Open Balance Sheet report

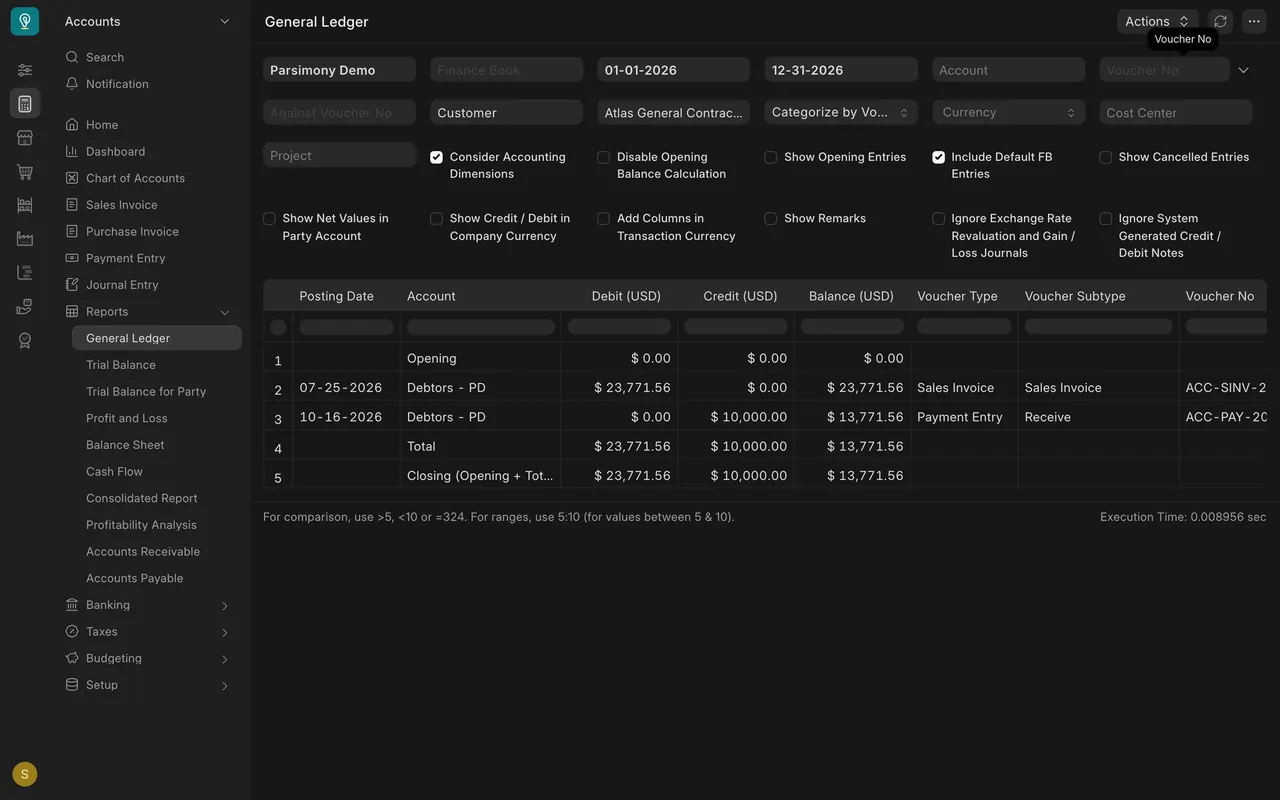pos(125,445)
